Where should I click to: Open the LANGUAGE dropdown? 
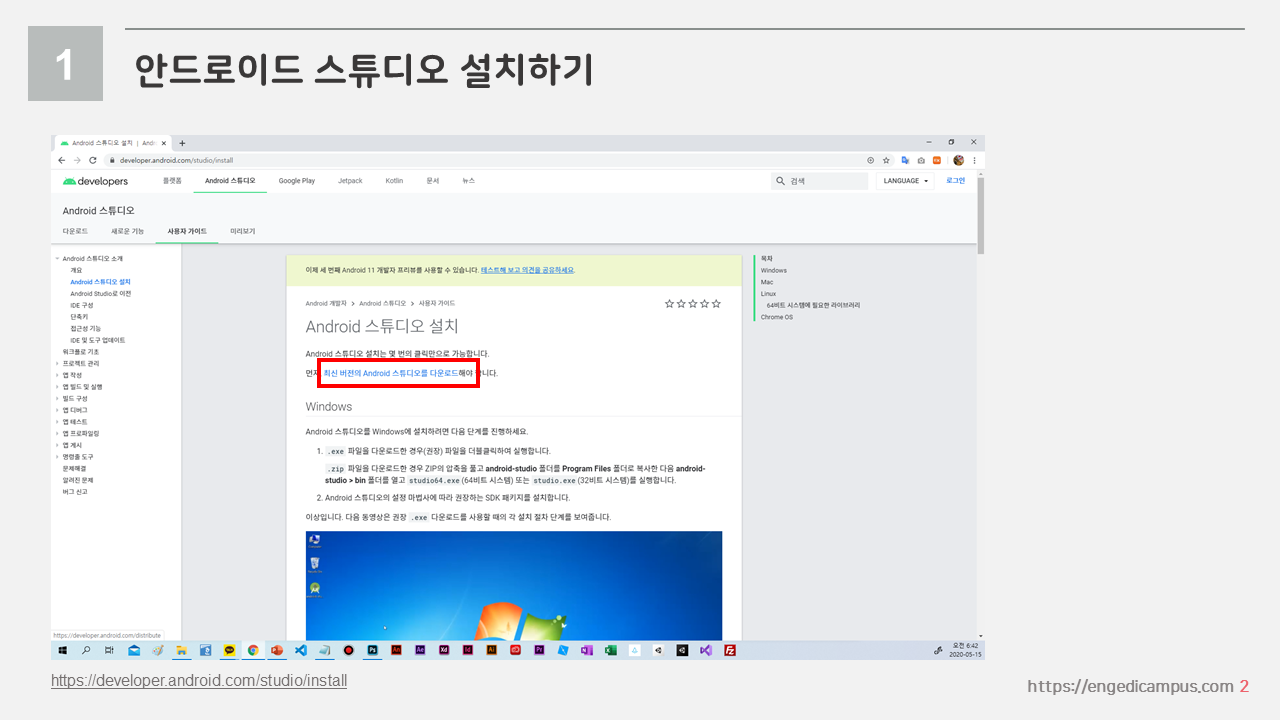coord(906,181)
